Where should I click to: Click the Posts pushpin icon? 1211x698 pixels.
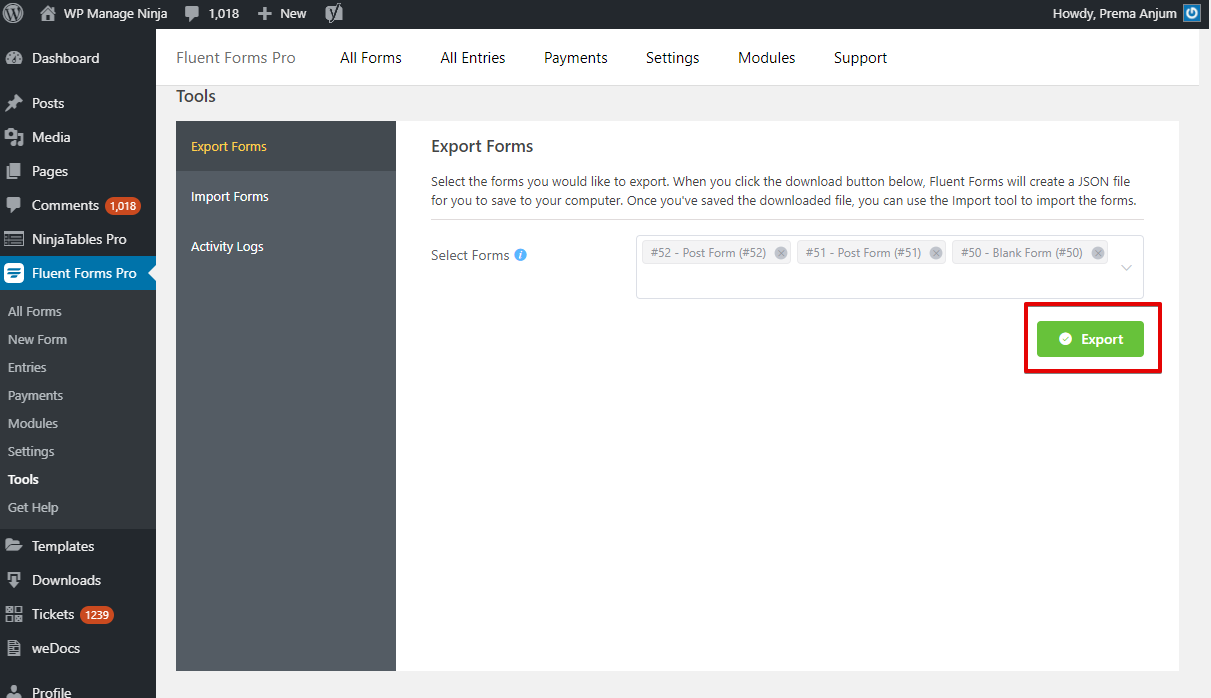14,103
